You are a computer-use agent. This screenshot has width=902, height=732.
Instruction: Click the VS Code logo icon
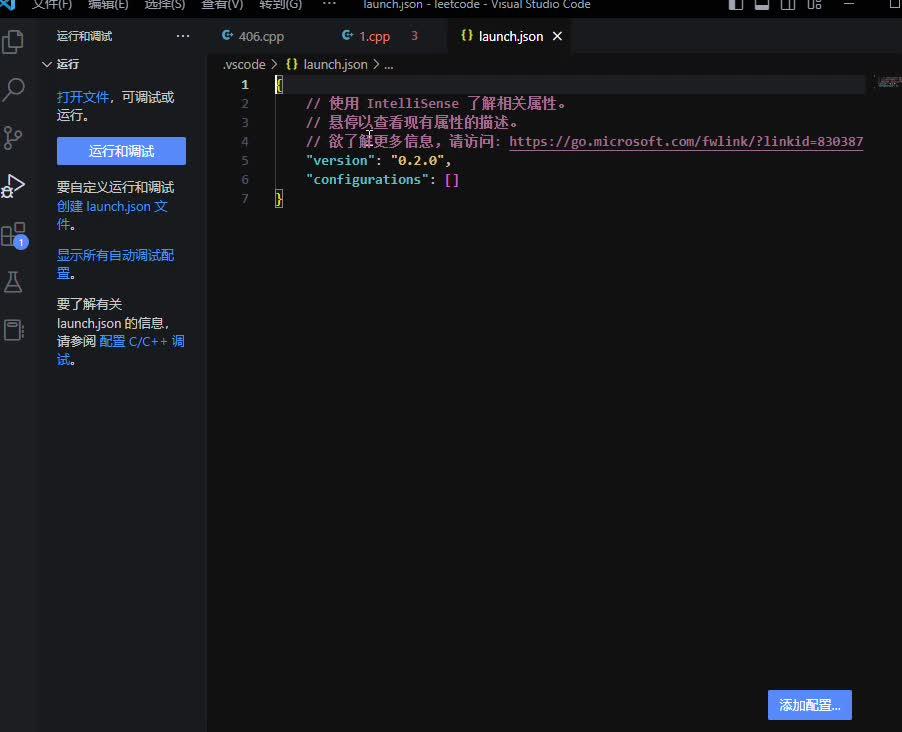coord(7,5)
